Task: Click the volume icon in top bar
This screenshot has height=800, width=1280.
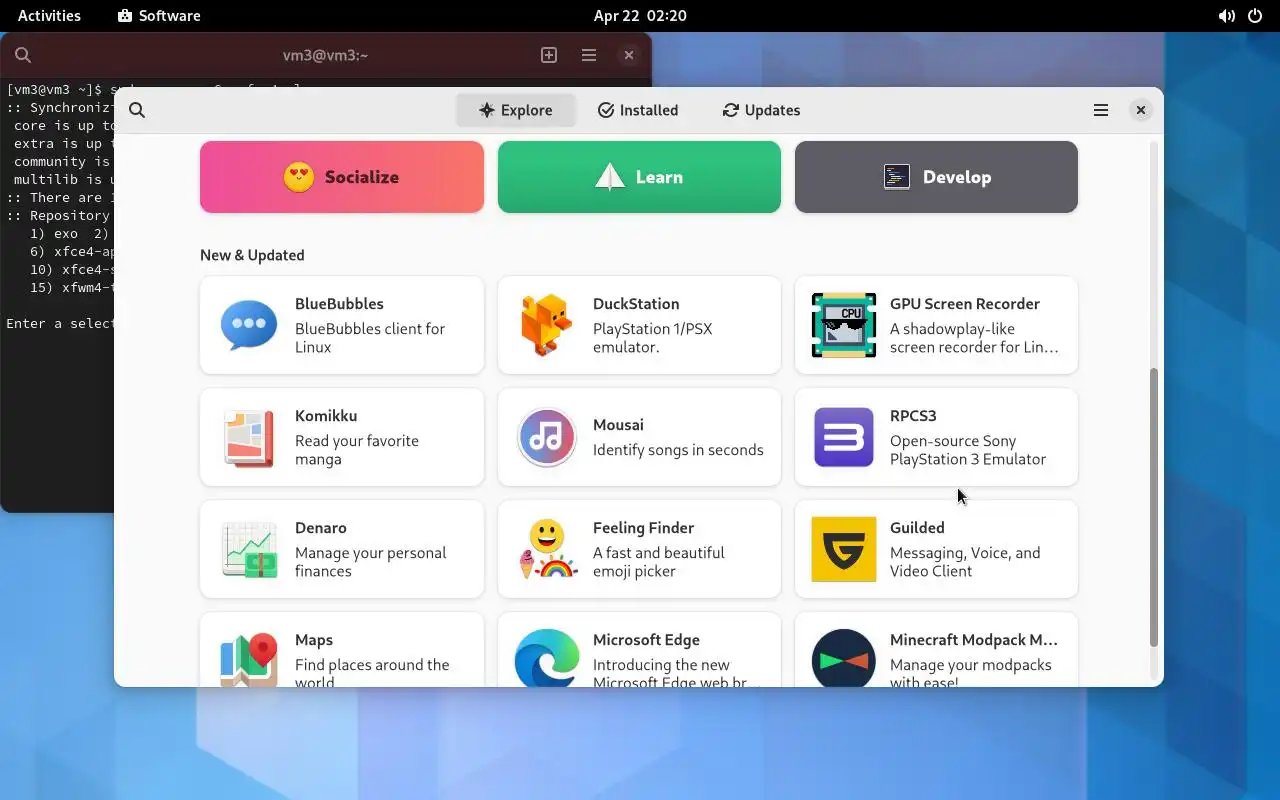Action: [x=1226, y=16]
